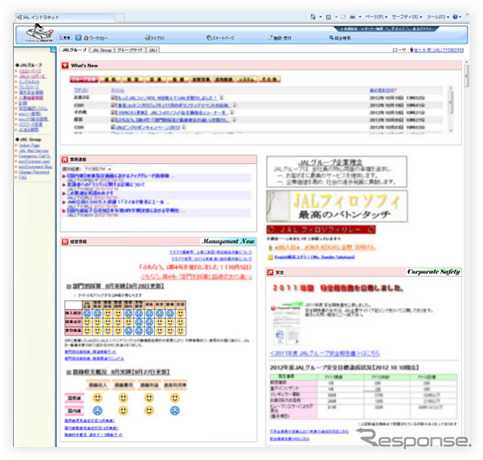Open the safety report thumbnail
Image resolution: width=483 pixels, height=460 pixels.
pos(286,324)
